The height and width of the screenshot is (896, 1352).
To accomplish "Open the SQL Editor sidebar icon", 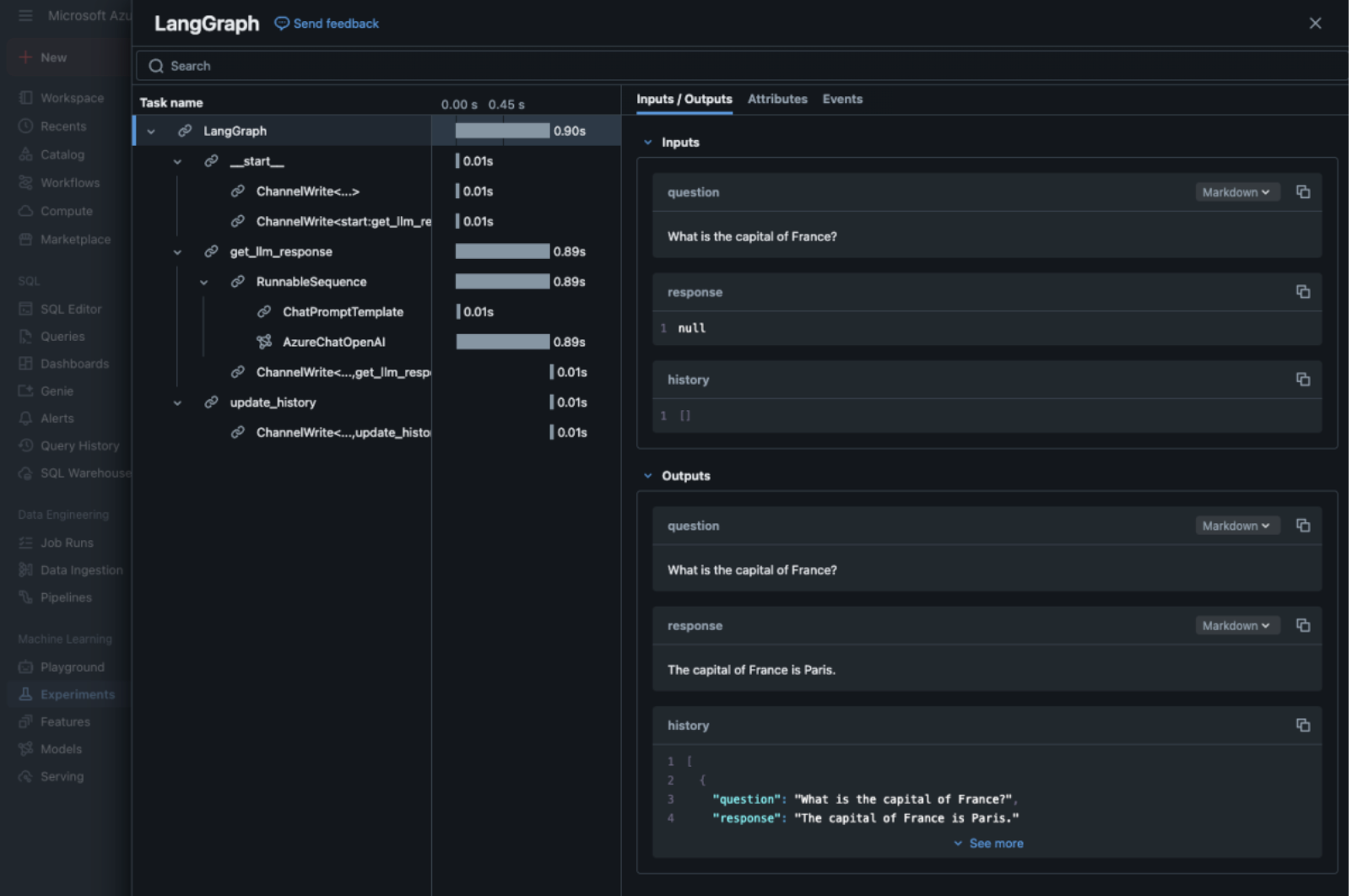I will coord(26,308).
